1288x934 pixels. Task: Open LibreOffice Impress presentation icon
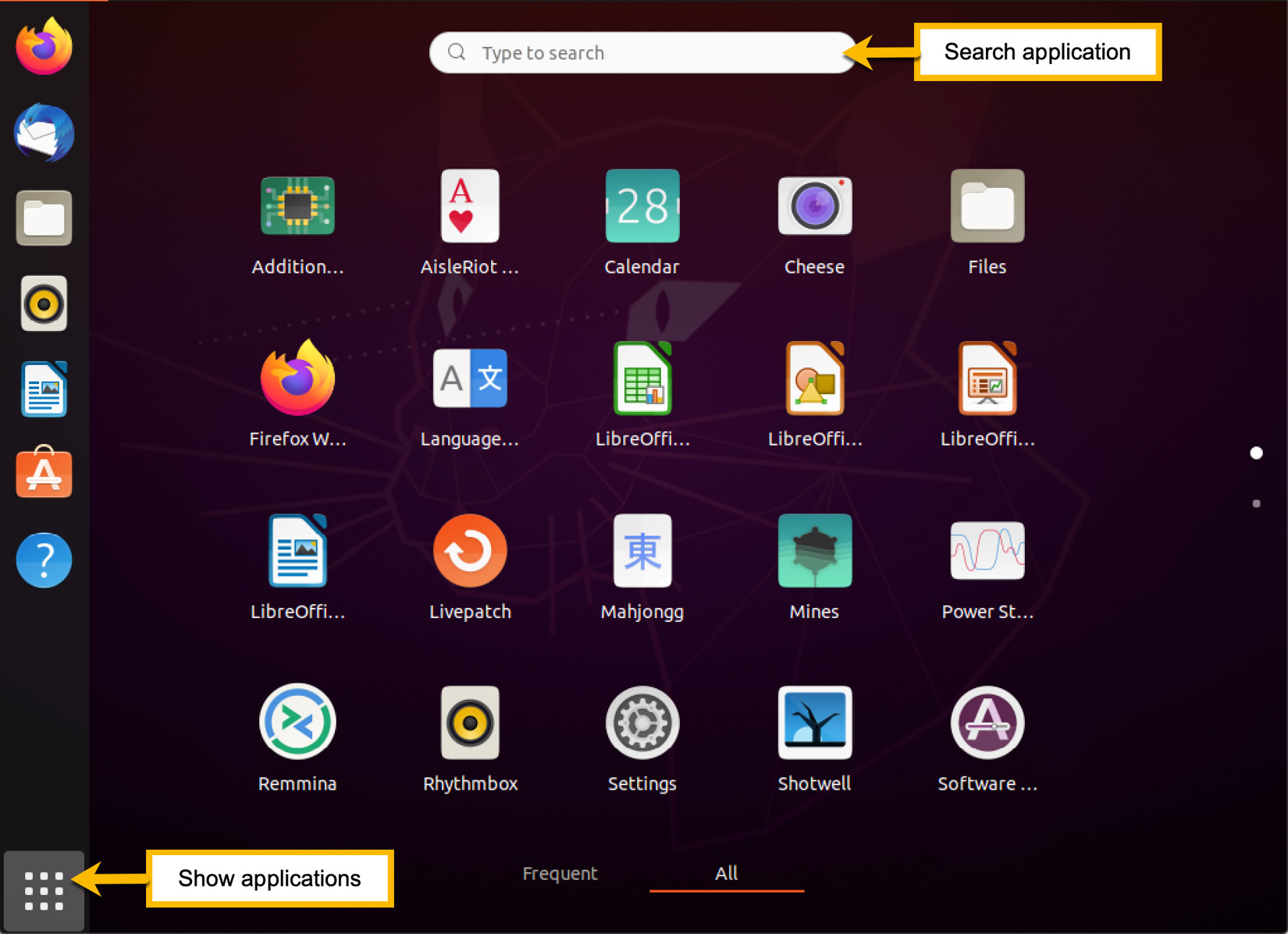tap(987, 378)
